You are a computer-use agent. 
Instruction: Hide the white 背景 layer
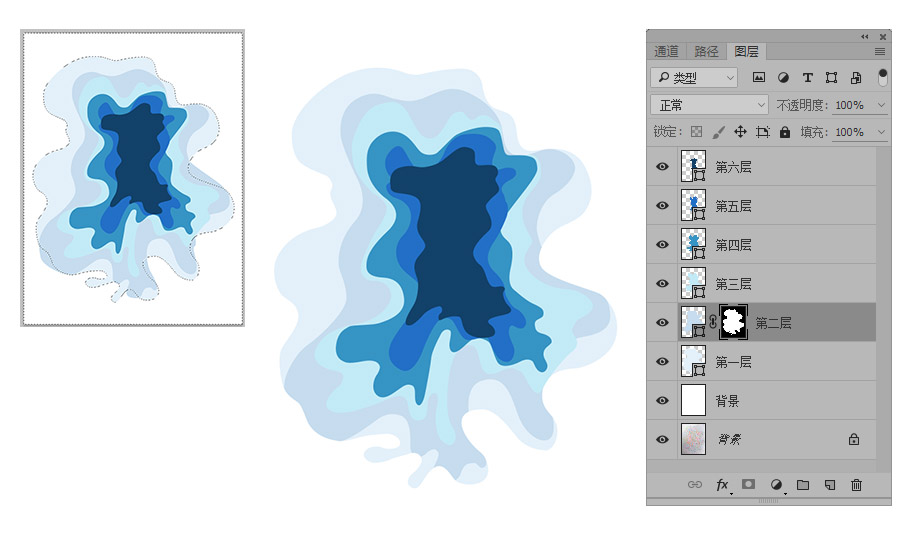click(x=662, y=401)
